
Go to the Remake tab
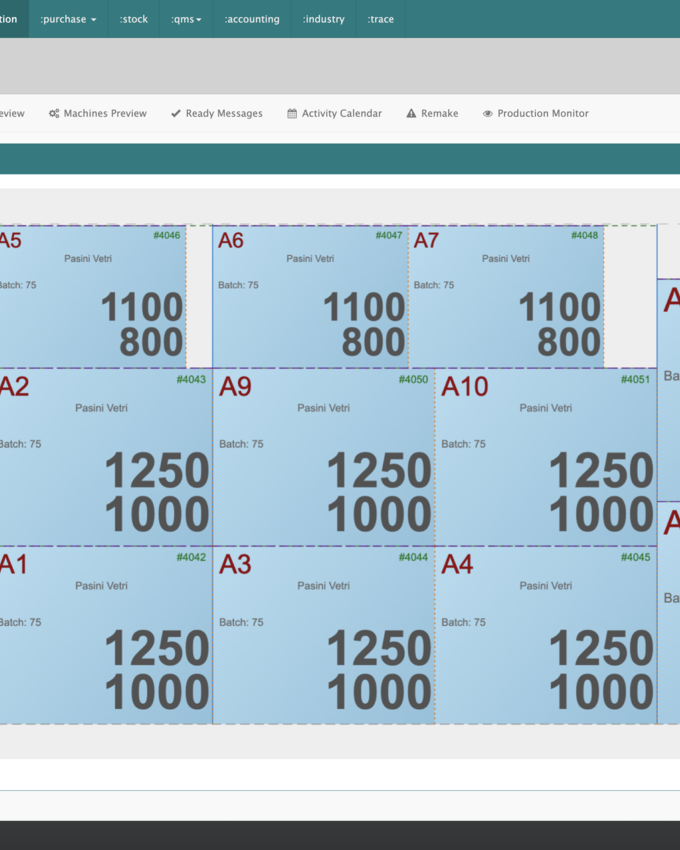coord(432,113)
